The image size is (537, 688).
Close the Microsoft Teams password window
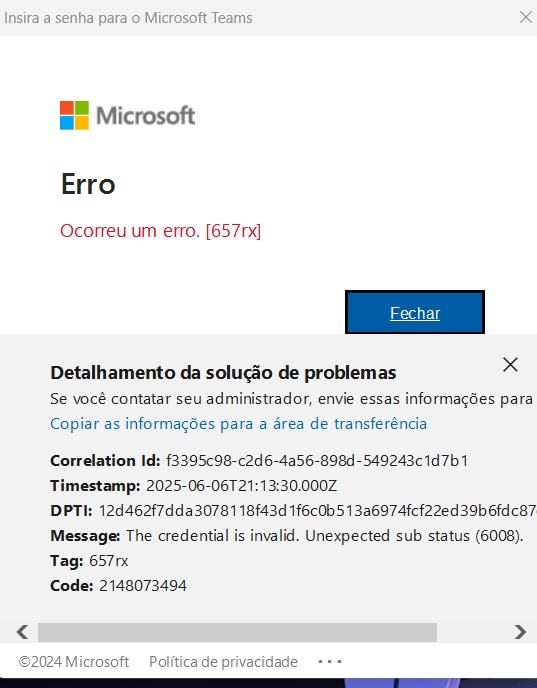(526, 18)
